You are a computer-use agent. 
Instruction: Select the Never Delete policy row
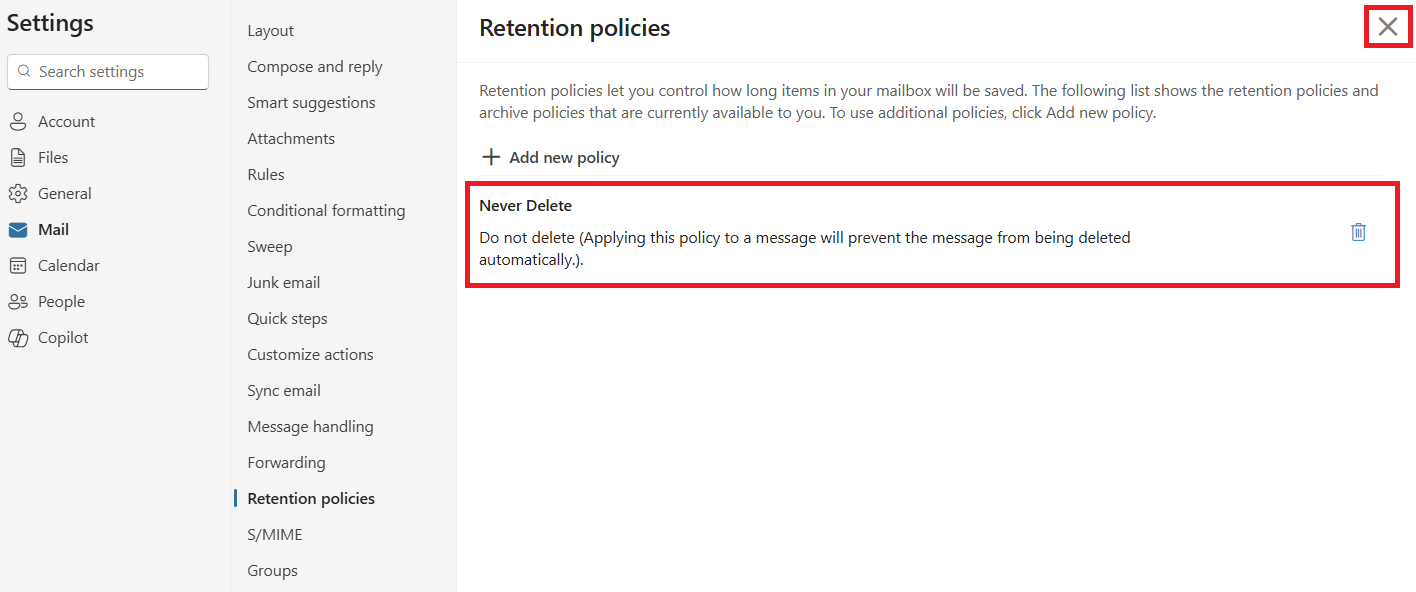pos(932,234)
